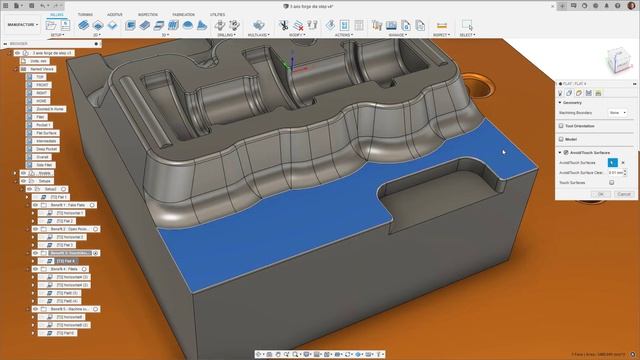This screenshot has width=640, height=360.
Task: Select the dome-shaped 3D toolpath icon
Action: [187, 25]
